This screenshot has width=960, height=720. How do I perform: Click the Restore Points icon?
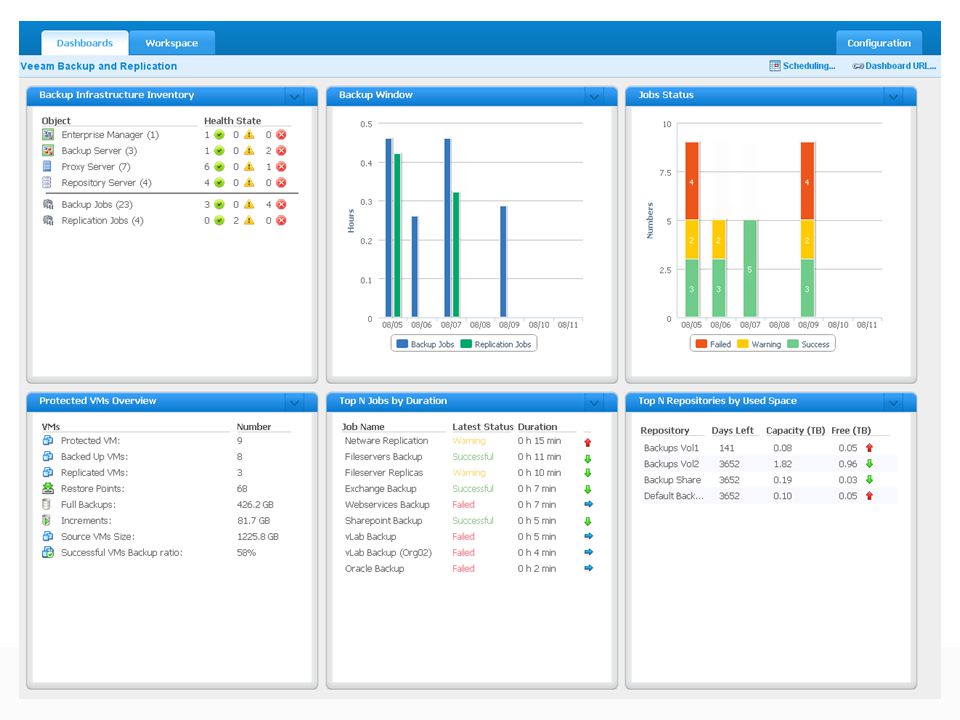click(x=48, y=489)
